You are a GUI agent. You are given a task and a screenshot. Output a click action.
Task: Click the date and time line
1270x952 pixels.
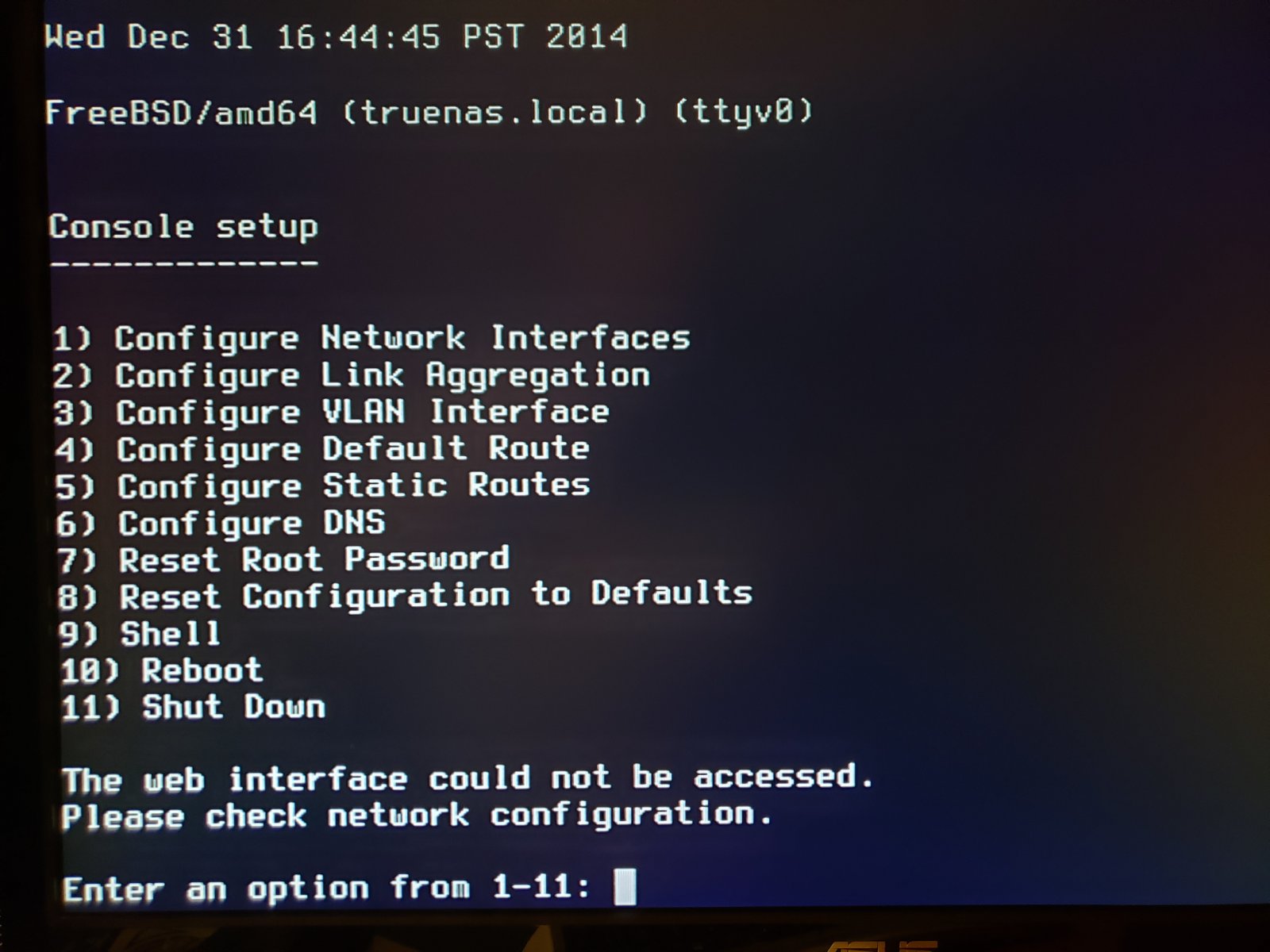tap(336, 36)
